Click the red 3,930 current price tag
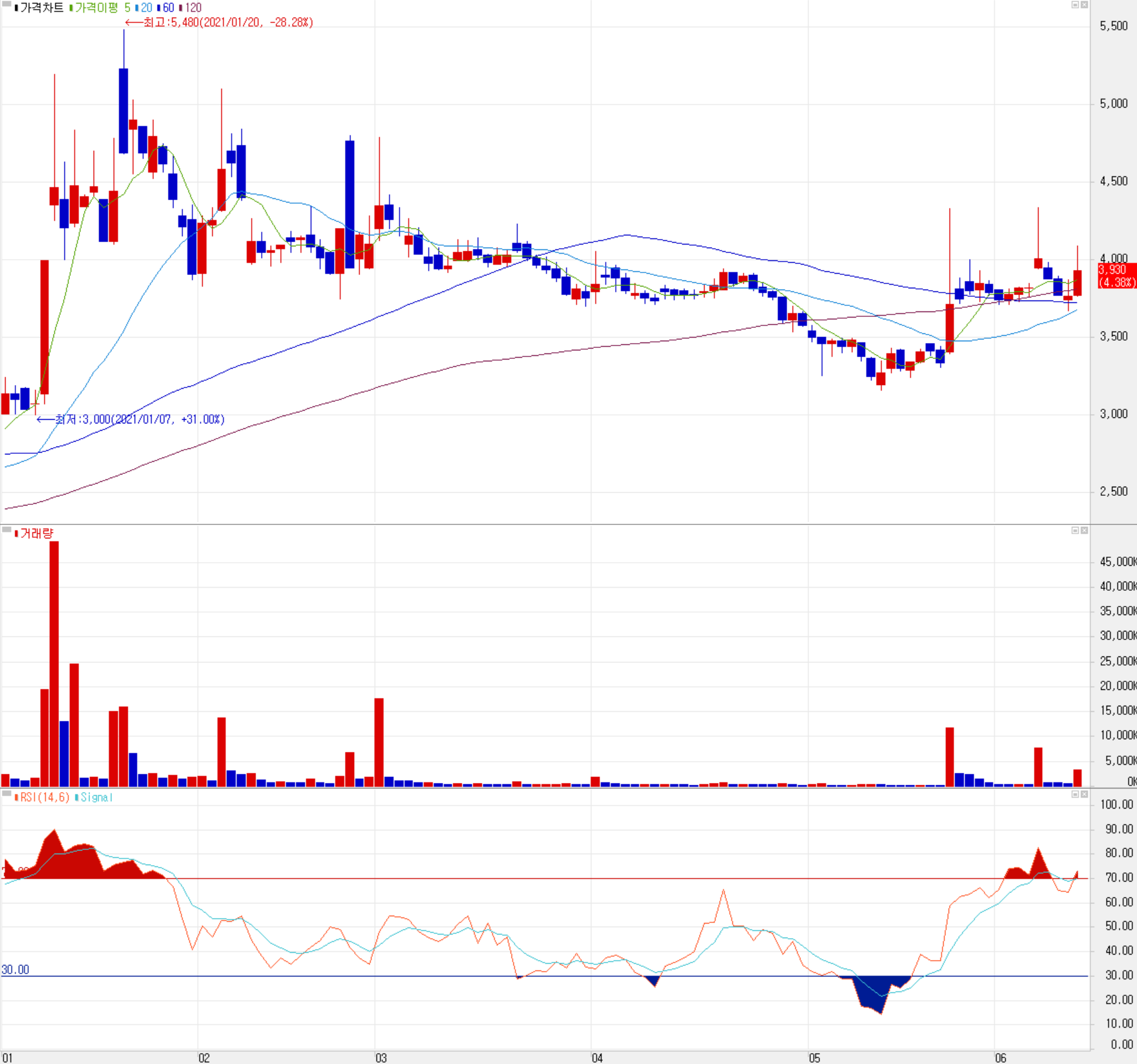 (x=1117, y=276)
